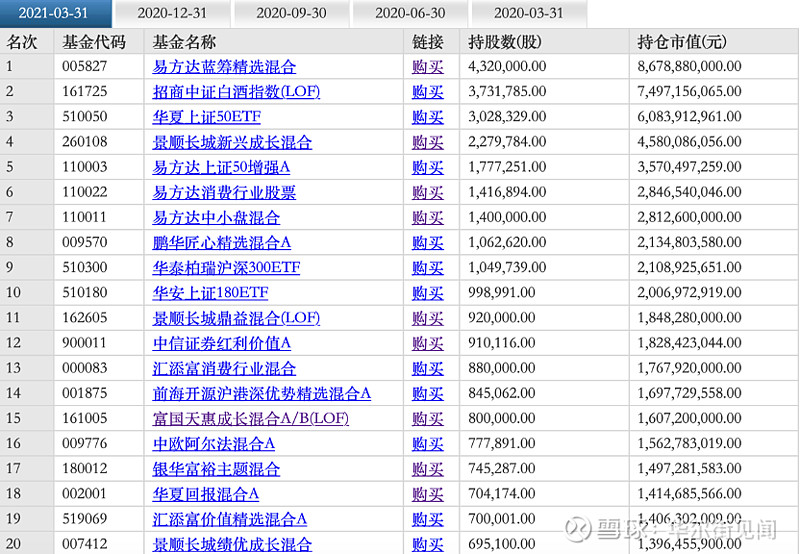Select the market value 1,497,281,583.00
800x554 pixels.
(x=689, y=468)
